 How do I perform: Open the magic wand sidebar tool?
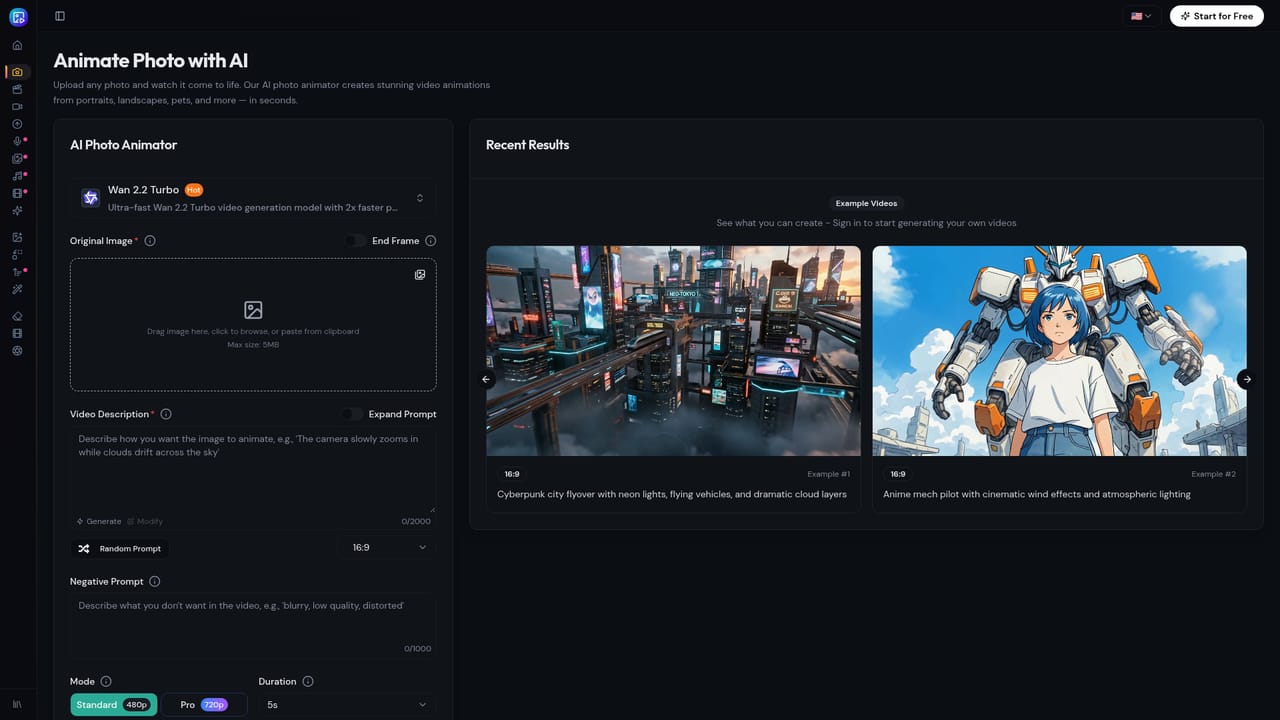[17, 289]
